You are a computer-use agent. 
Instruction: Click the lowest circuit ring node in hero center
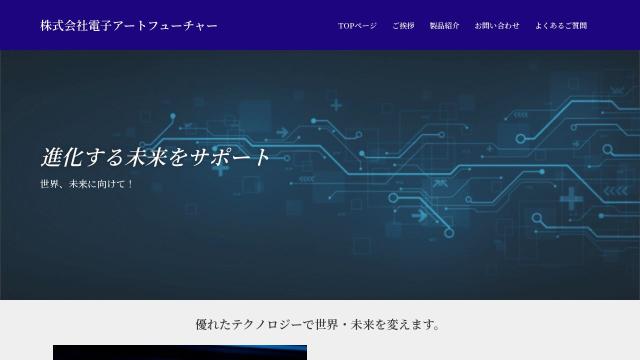pyautogui.click(x=449, y=233)
